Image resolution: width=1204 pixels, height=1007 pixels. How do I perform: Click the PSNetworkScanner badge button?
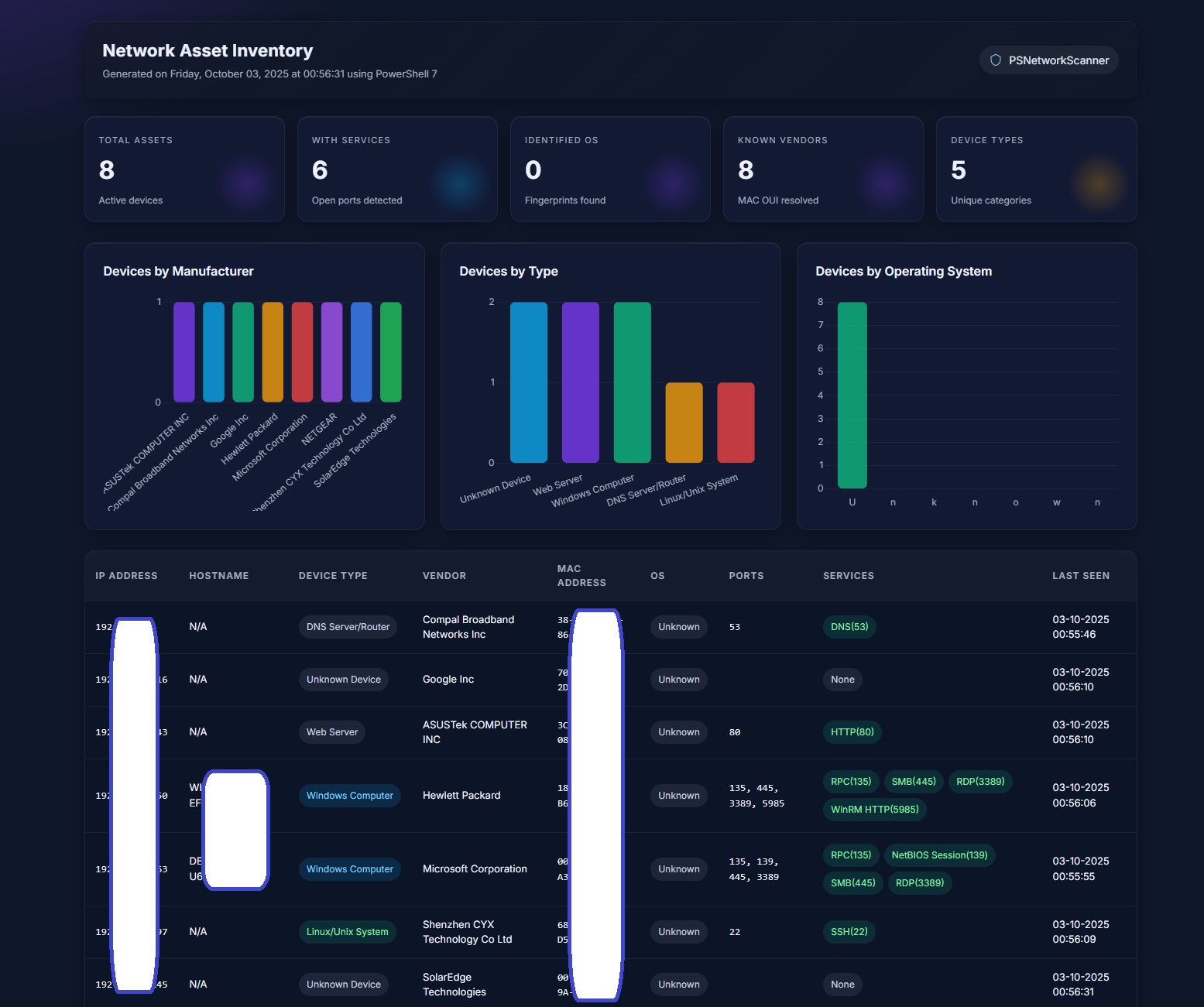point(1049,60)
